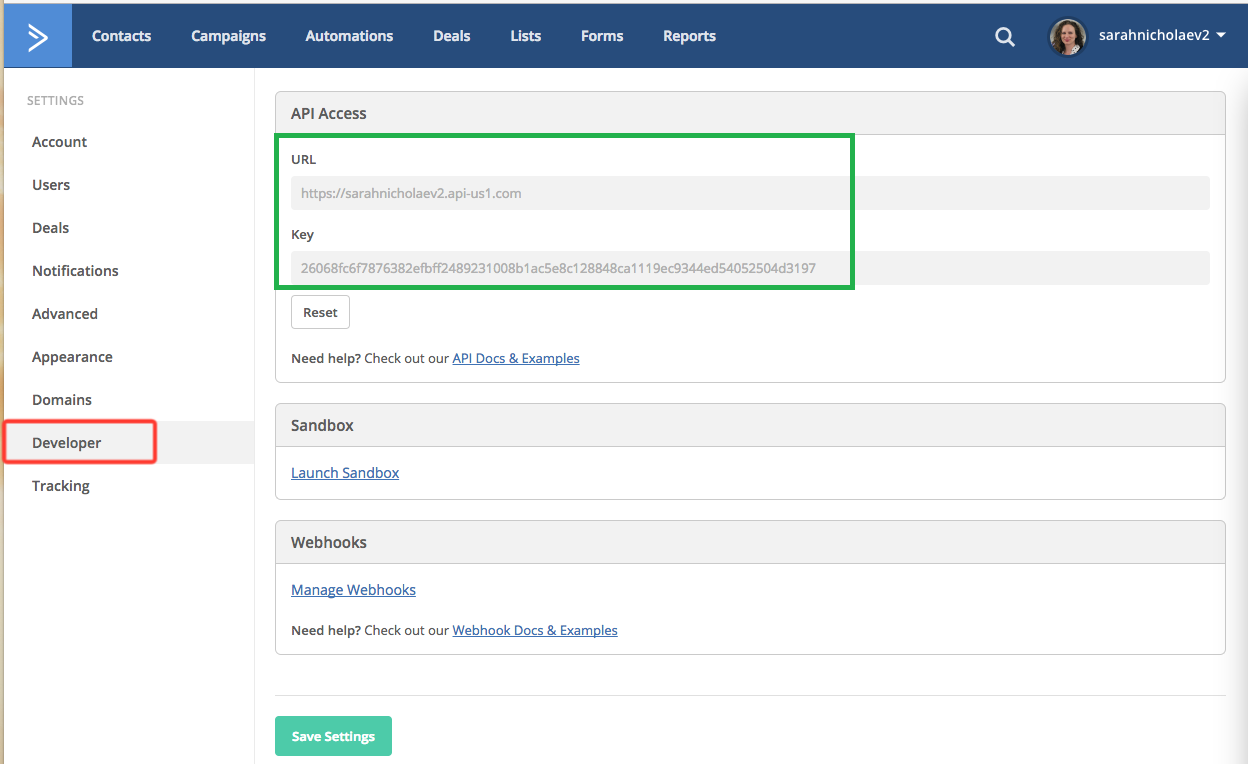
Task: Launch the Sandbox environment
Action: coord(345,472)
